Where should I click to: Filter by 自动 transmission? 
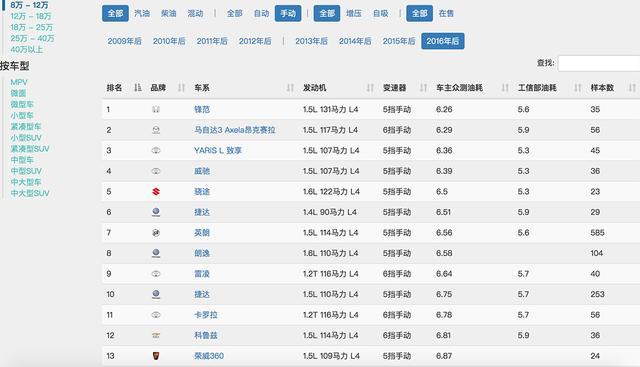click(261, 13)
